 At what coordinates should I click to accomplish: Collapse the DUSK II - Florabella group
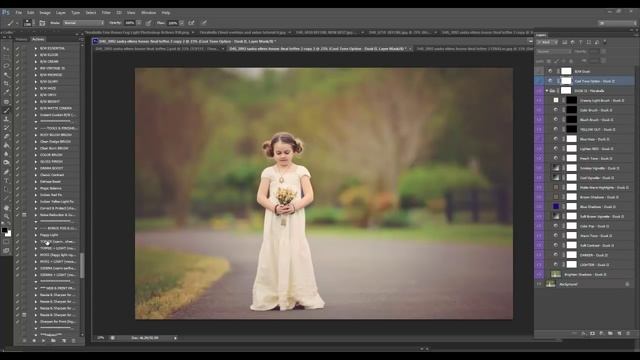[x=547, y=91]
